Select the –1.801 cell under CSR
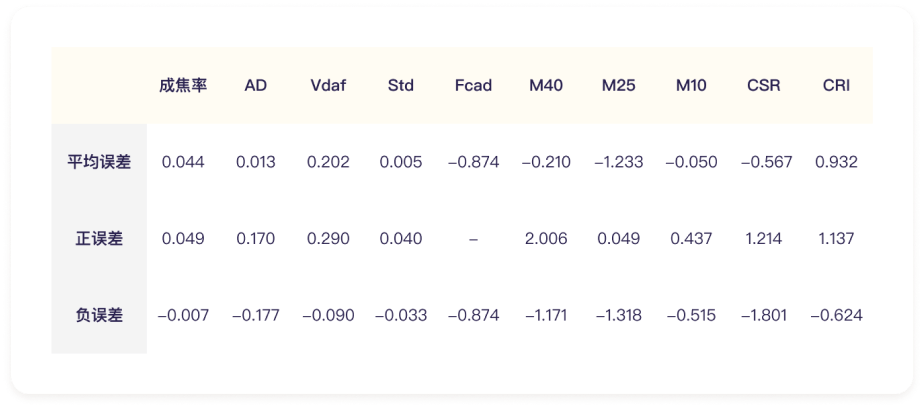The height and width of the screenshot is (407, 922). pos(764,315)
